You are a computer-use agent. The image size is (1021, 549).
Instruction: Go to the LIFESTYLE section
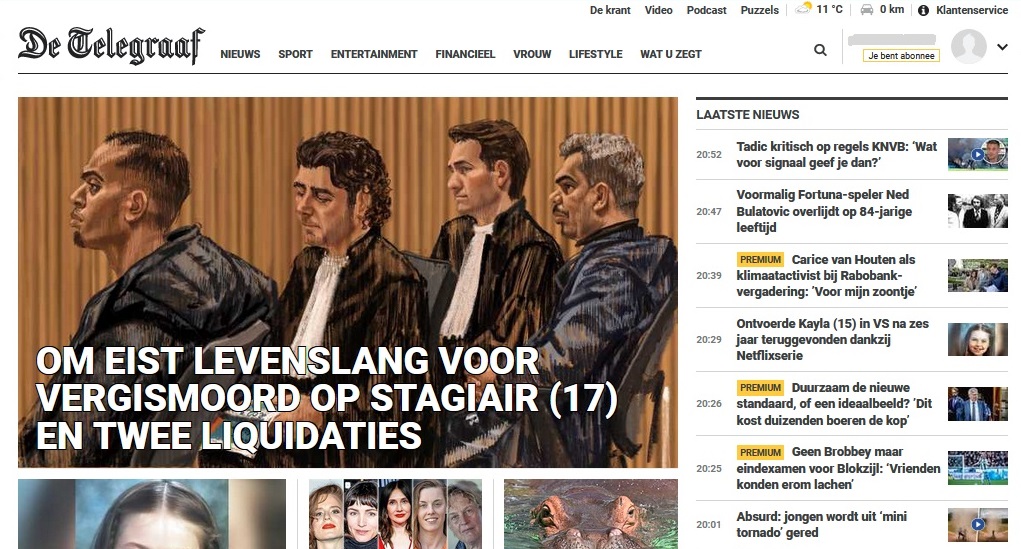click(596, 54)
